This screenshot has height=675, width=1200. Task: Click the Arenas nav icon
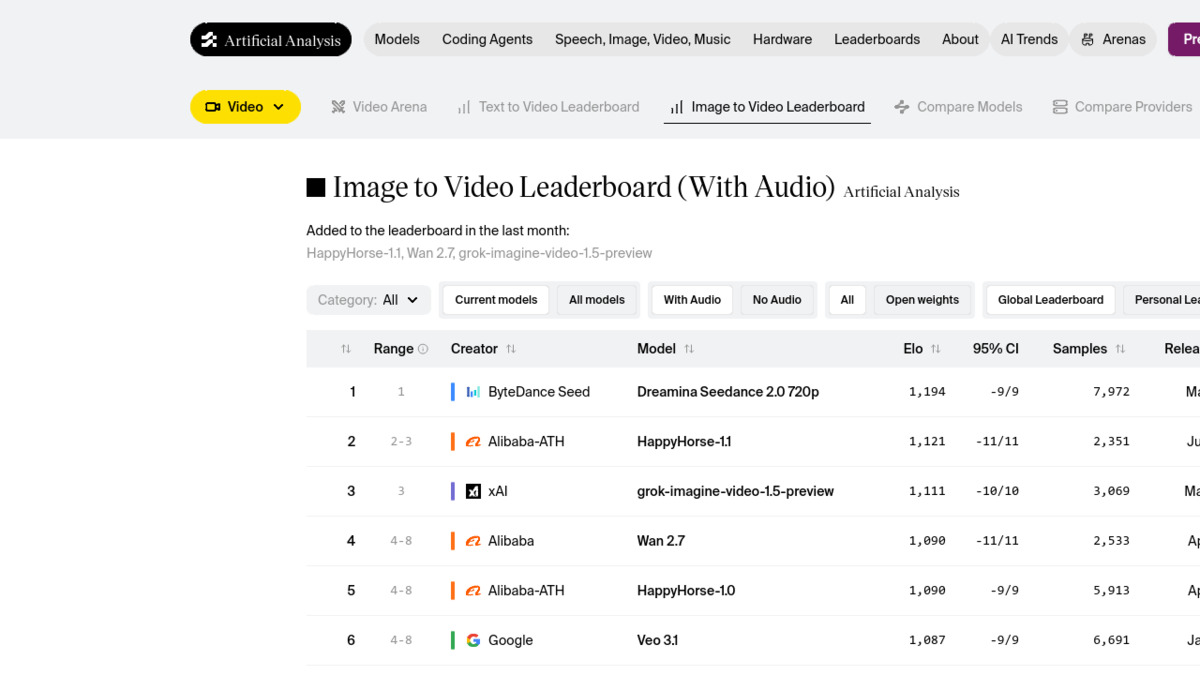(1088, 40)
